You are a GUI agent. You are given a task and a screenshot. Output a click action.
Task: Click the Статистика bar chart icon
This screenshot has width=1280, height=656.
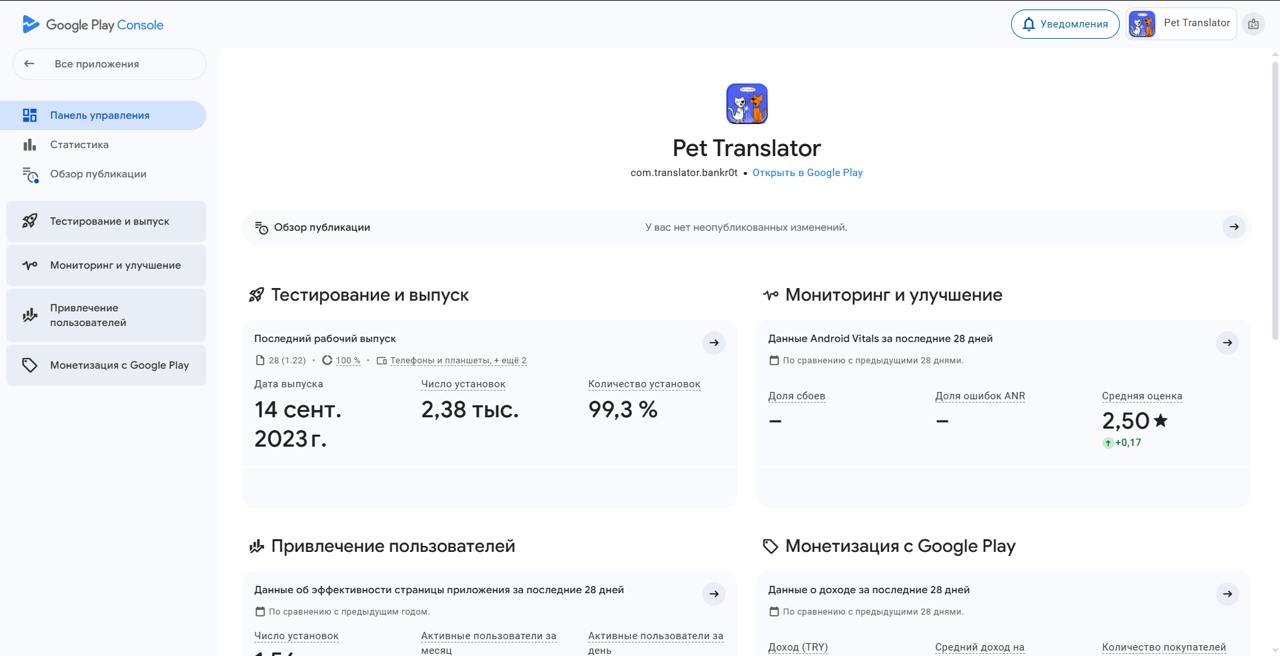[x=30, y=144]
